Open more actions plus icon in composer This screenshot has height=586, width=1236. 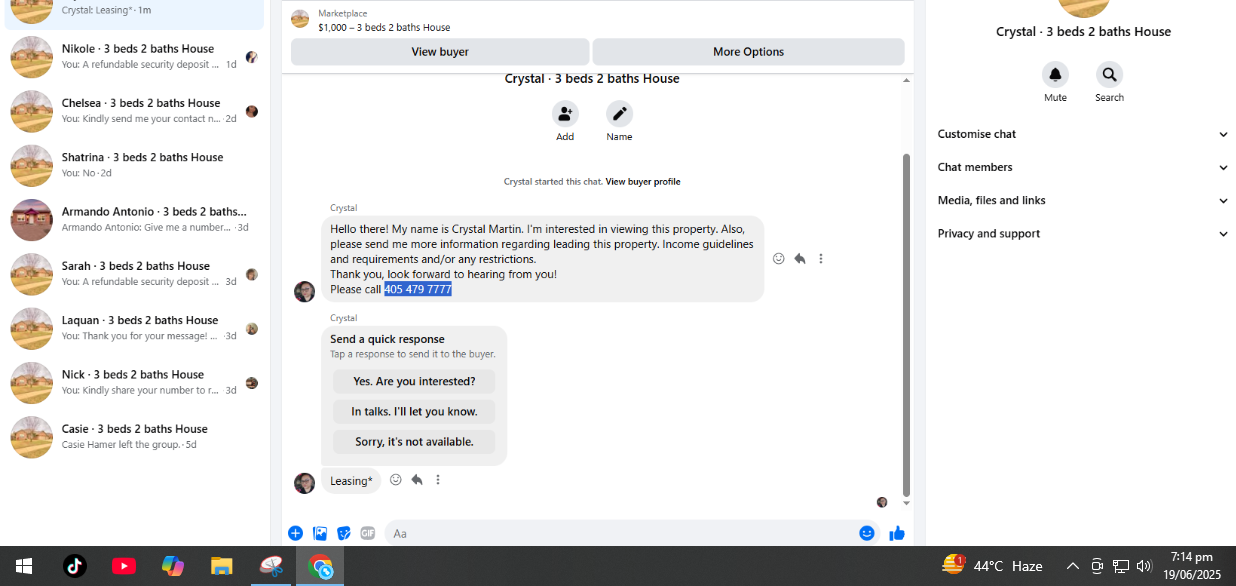[295, 533]
